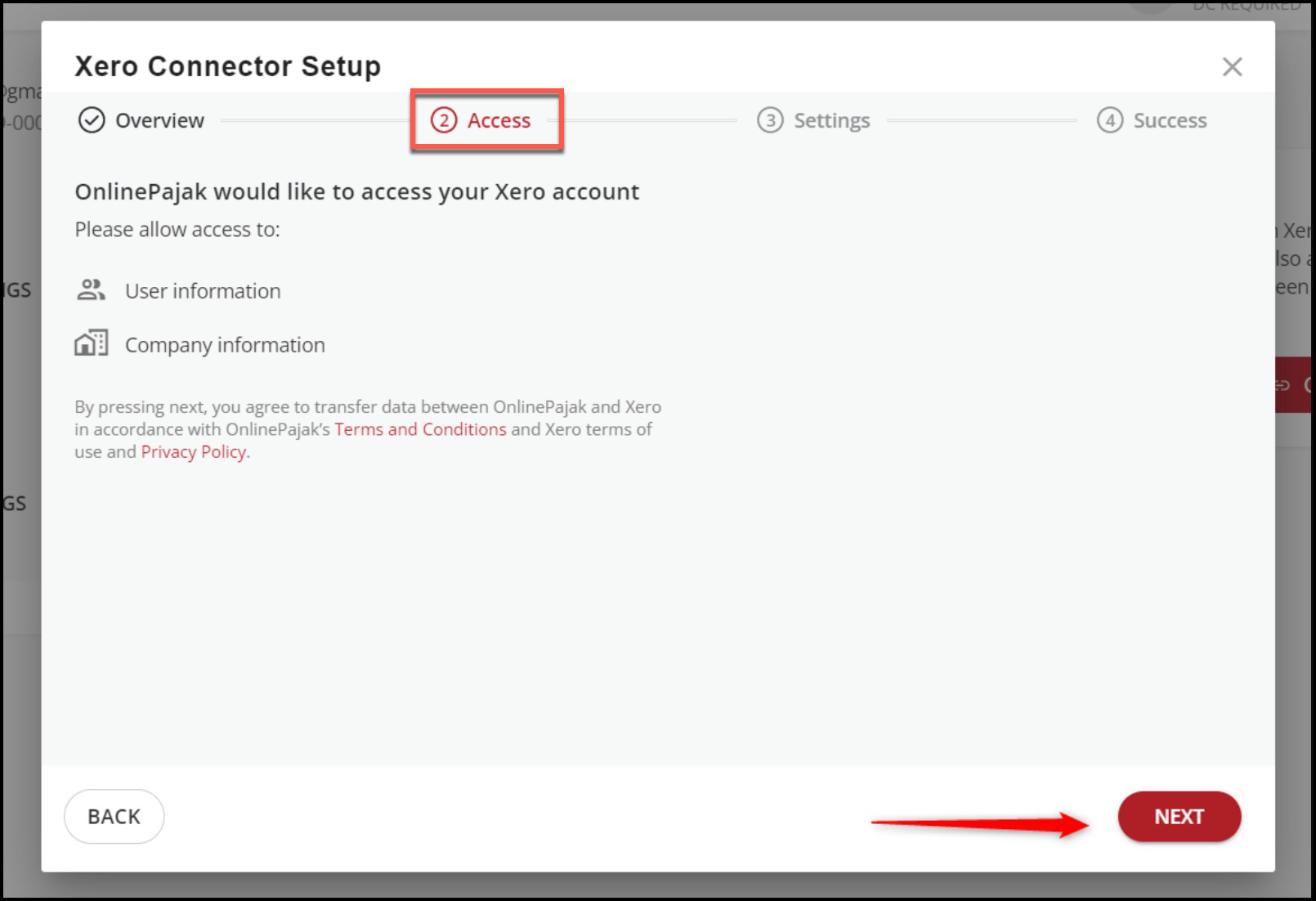Click the OnlinePajak access request heading
Image resolution: width=1316 pixels, height=901 pixels.
coord(356,192)
